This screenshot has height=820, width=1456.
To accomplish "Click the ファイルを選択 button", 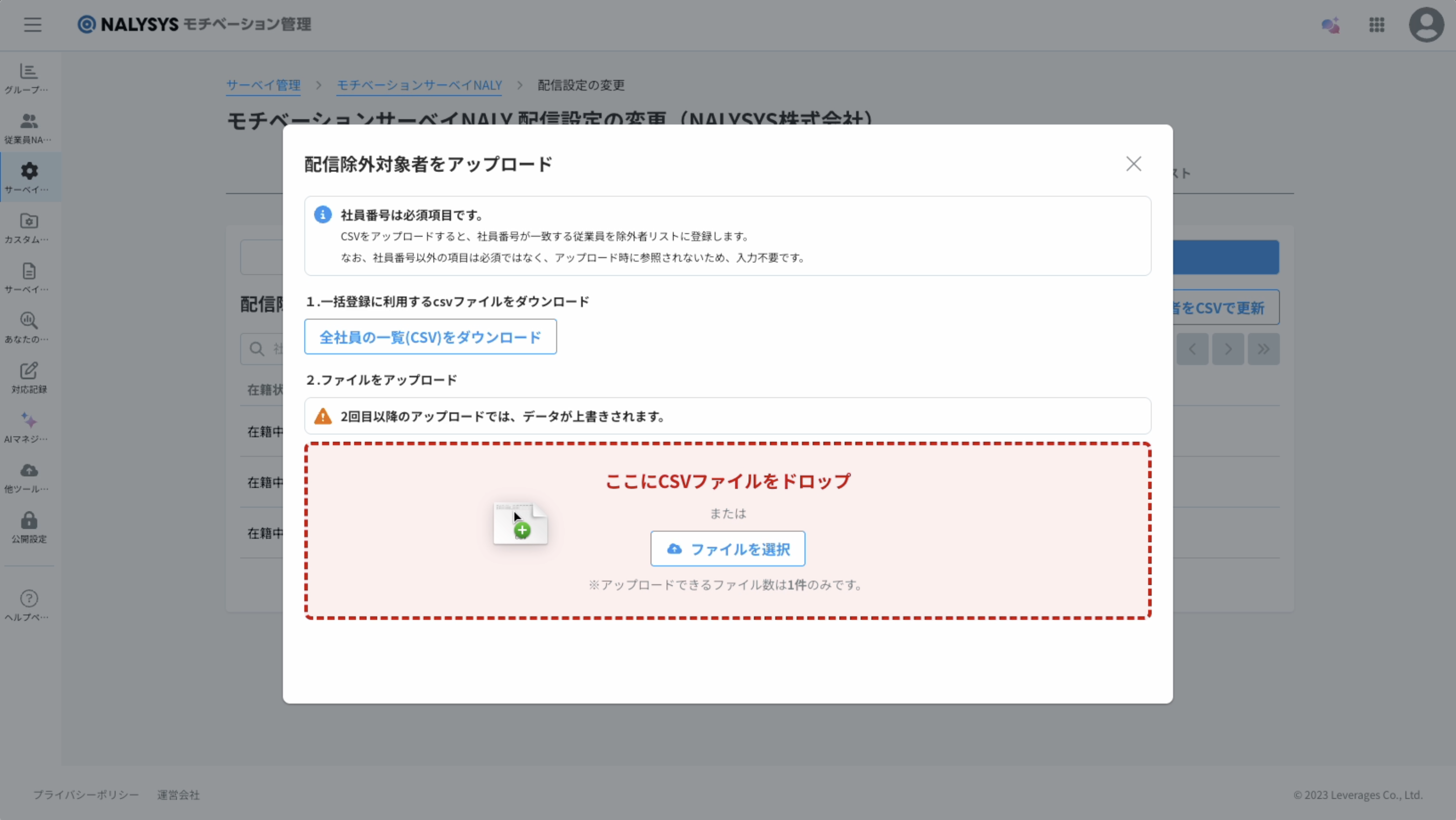I will tap(728, 549).
